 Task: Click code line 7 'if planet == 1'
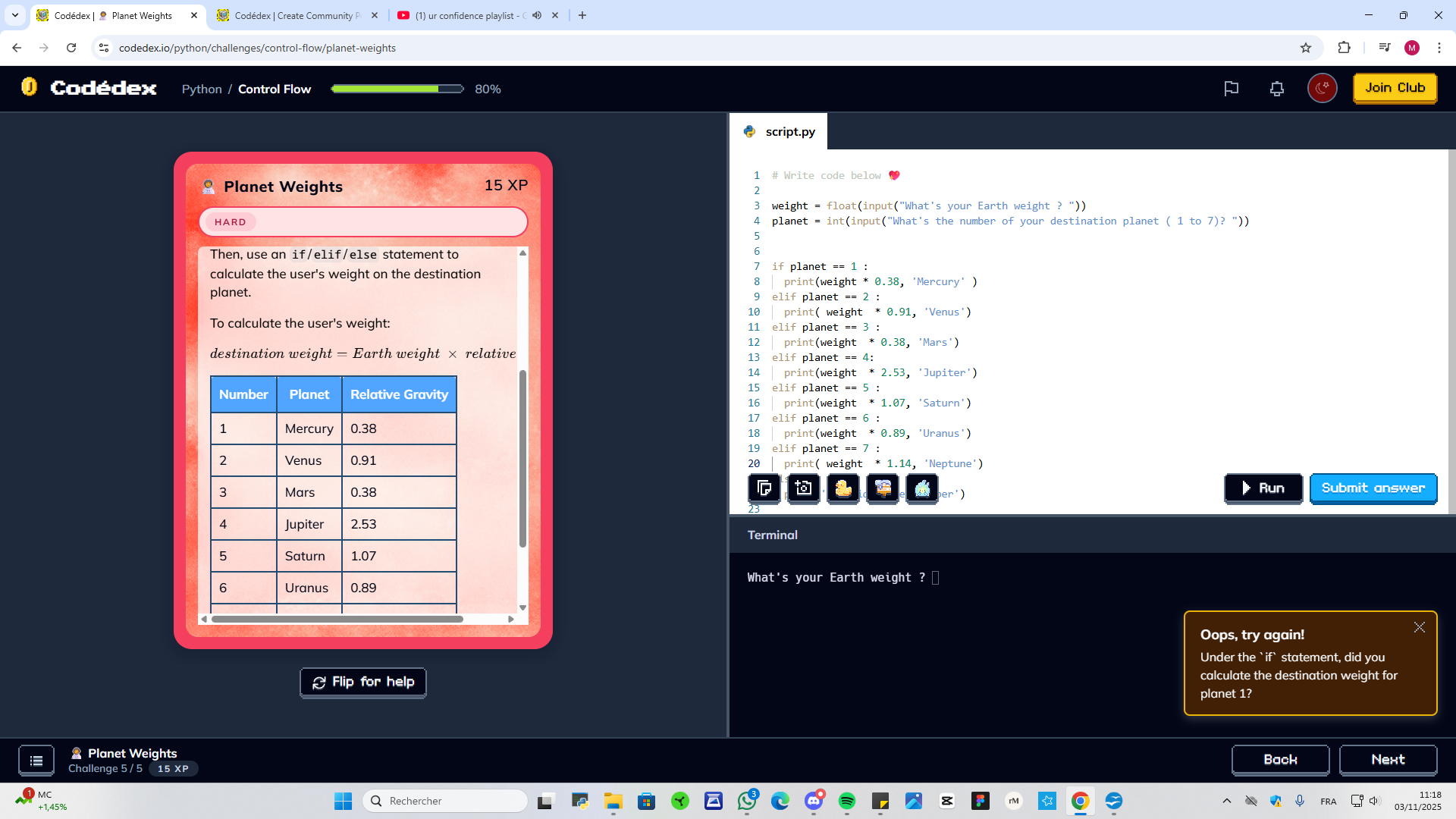tap(820, 266)
